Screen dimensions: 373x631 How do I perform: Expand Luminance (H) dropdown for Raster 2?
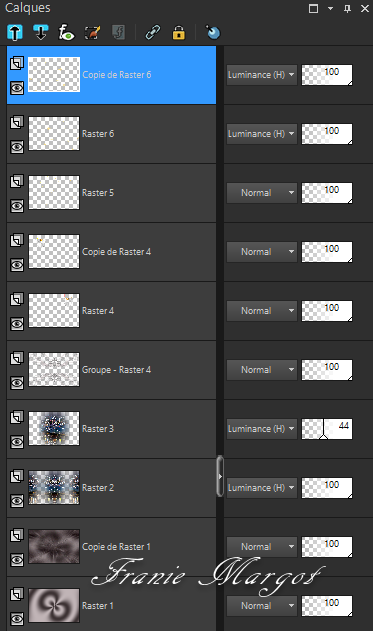pyautogui.click(x=262, y=488)
